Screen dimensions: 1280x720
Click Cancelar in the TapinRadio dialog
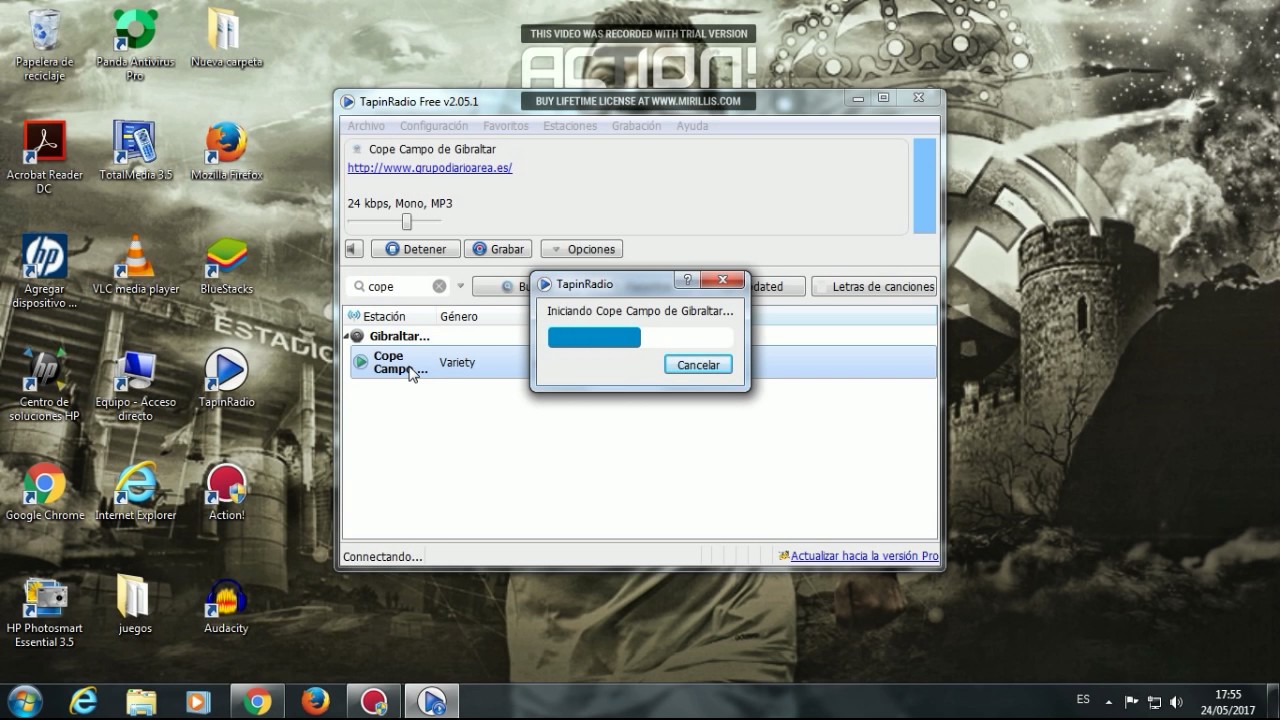coord(698,365)
